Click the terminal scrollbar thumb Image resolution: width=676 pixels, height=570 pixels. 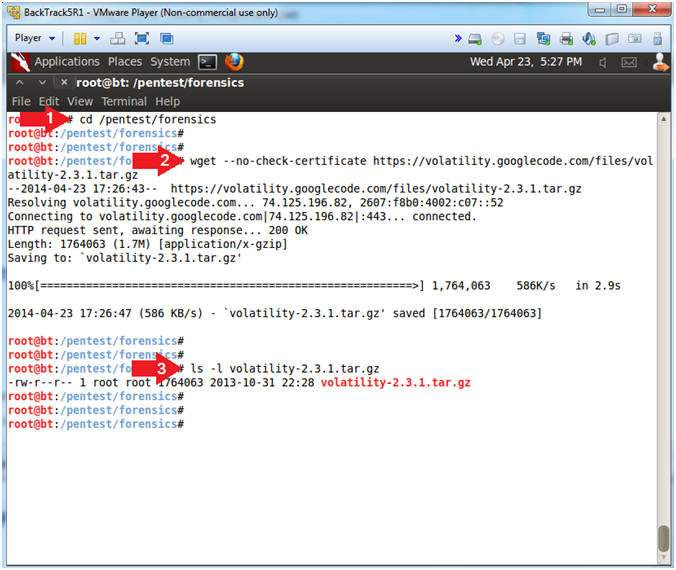point(663,538)
